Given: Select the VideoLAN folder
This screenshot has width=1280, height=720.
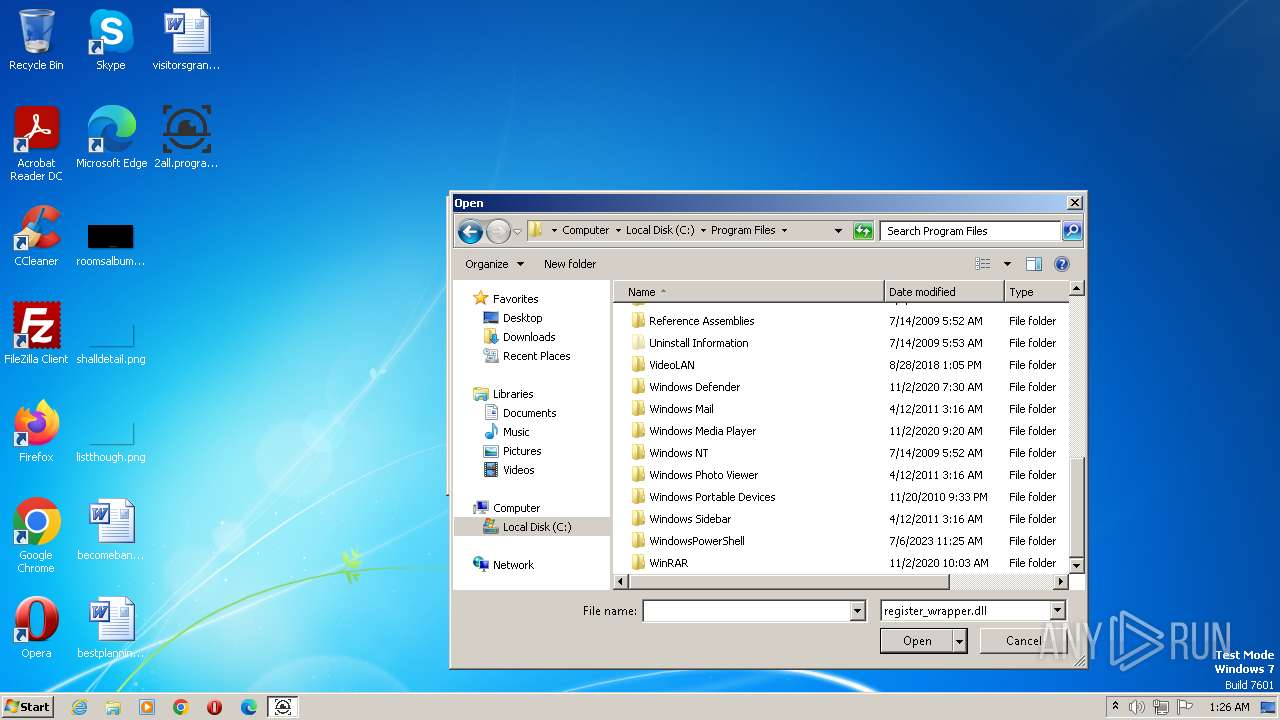Looking at the screenshot, I should tap(671, 365).
